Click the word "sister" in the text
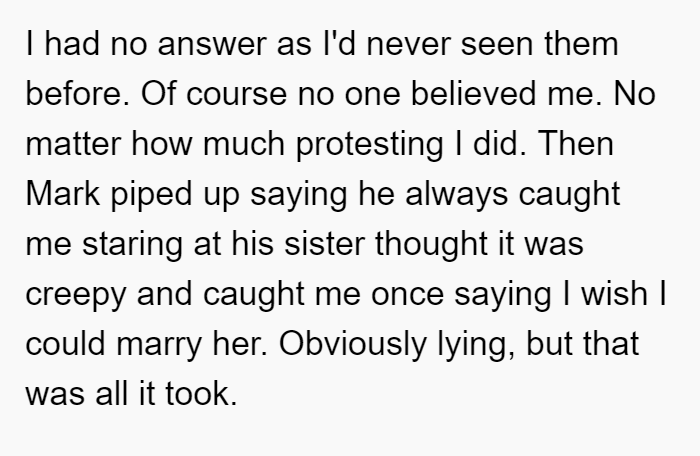Image resolution: width=700 pixels, height=456 pixels. tap(325, 244)
